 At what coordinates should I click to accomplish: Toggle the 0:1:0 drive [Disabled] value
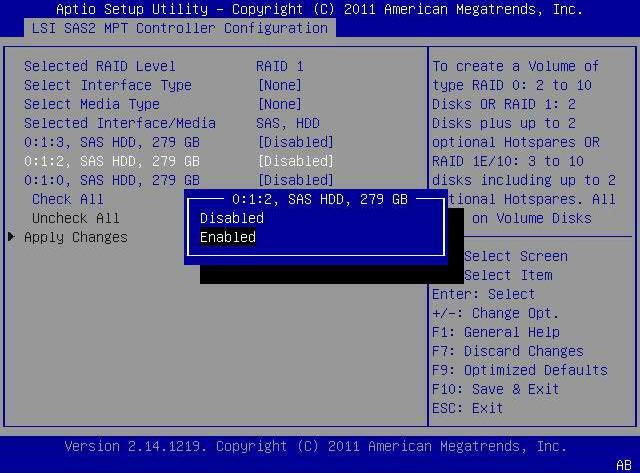click(x=296, y=180)
